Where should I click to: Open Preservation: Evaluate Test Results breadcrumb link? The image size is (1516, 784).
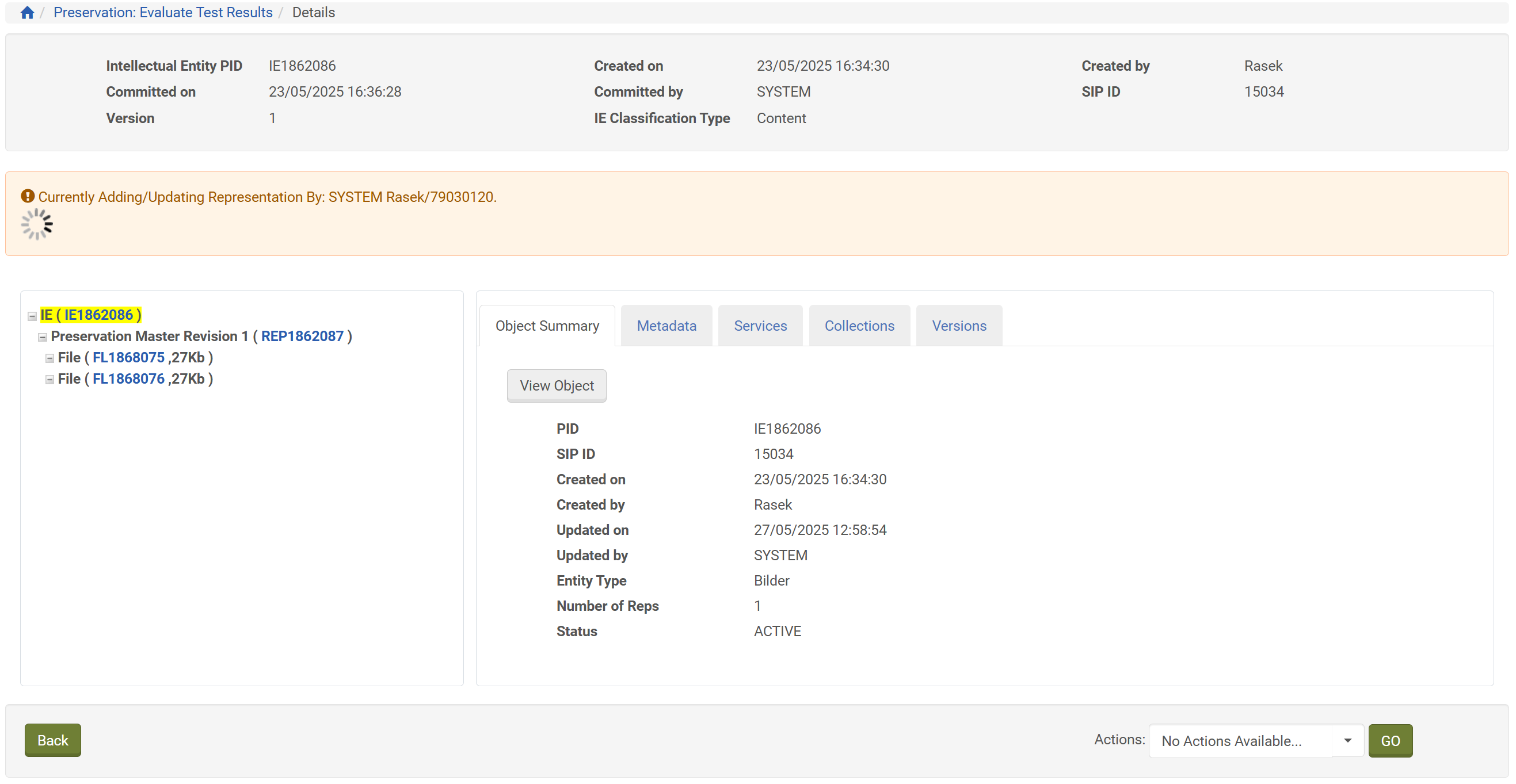(163, 12)
